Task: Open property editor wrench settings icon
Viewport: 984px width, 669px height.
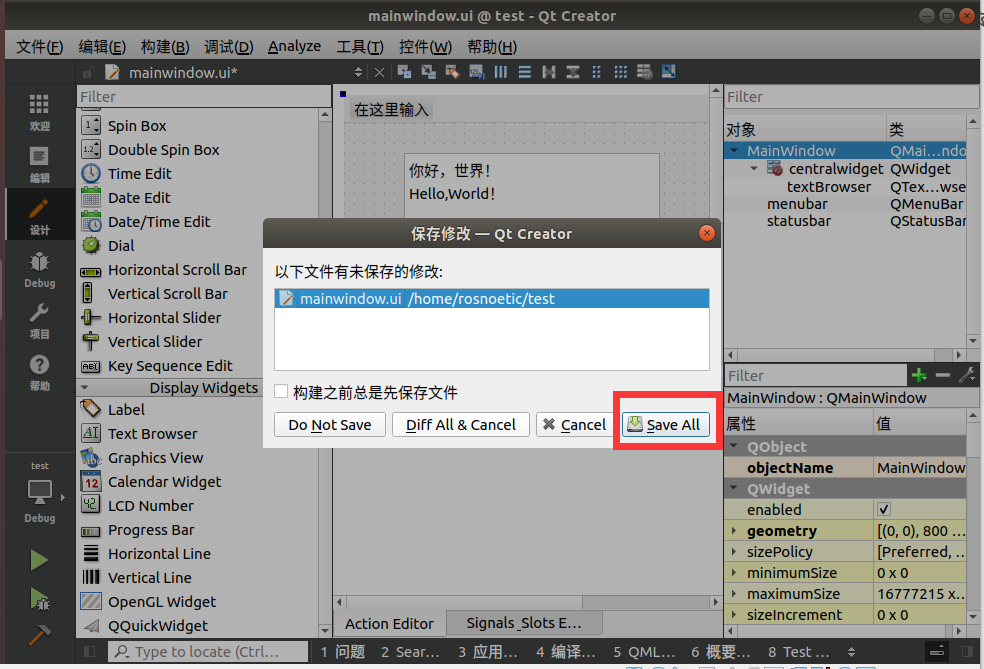Action: 966,375
